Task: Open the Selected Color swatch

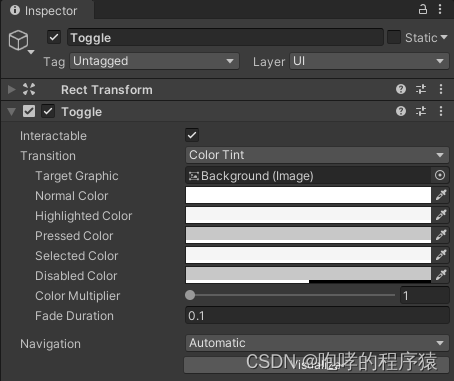Action: (x=308, y=255)
